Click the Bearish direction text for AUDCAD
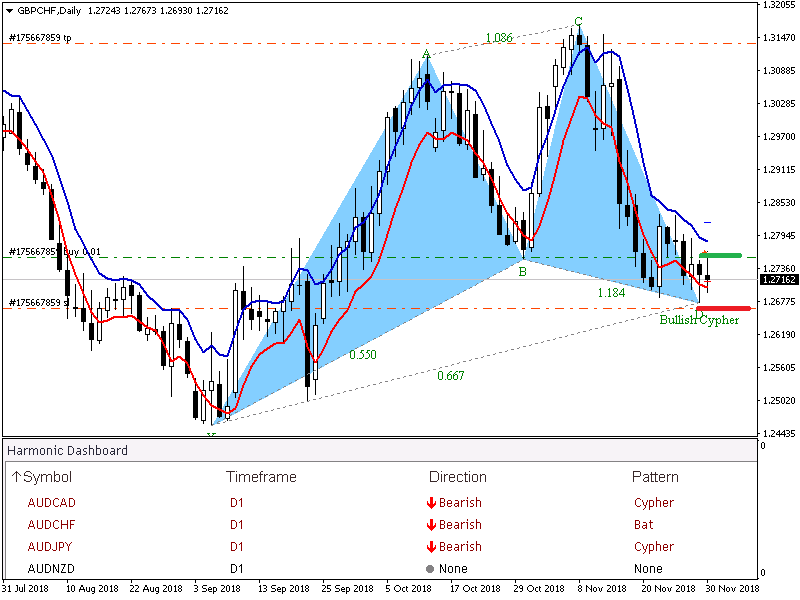Viewport: 800px width, 600px height. (460, 503)
